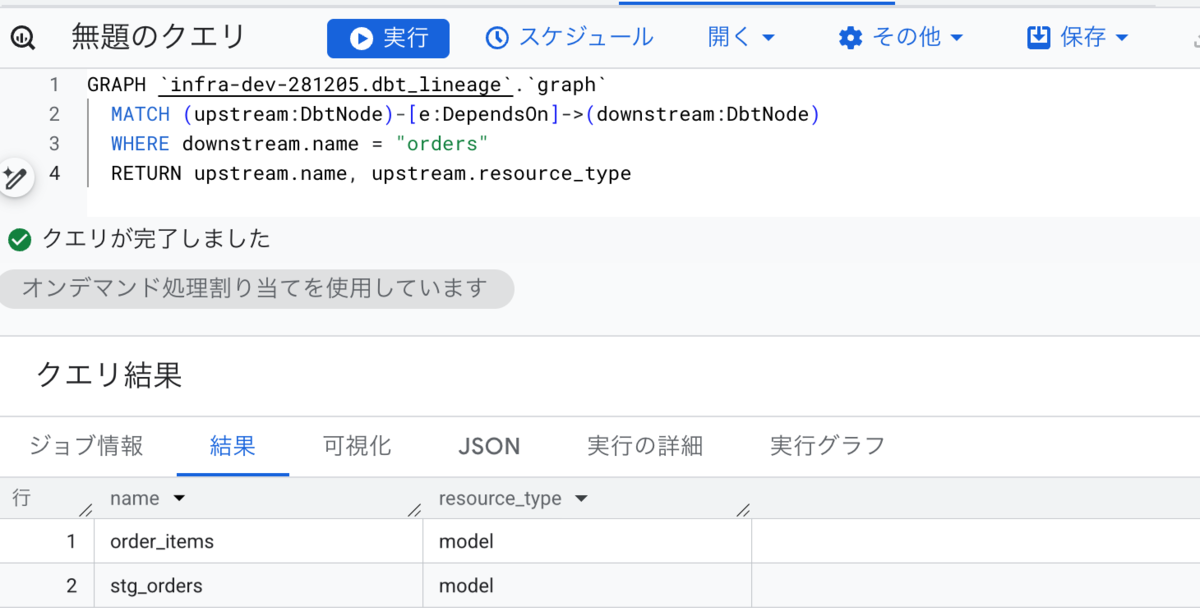
Task: Switch to the ジョブ情報 tab
Action: click(87, 446)
